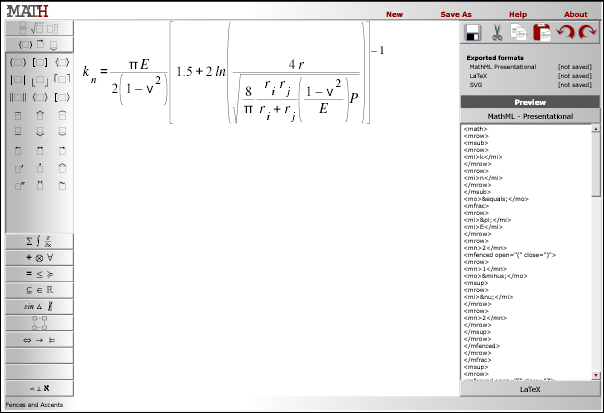Undo the last edit
This screenshot has width=604, height=413.
pyautogui.click(x=565, y=32)
